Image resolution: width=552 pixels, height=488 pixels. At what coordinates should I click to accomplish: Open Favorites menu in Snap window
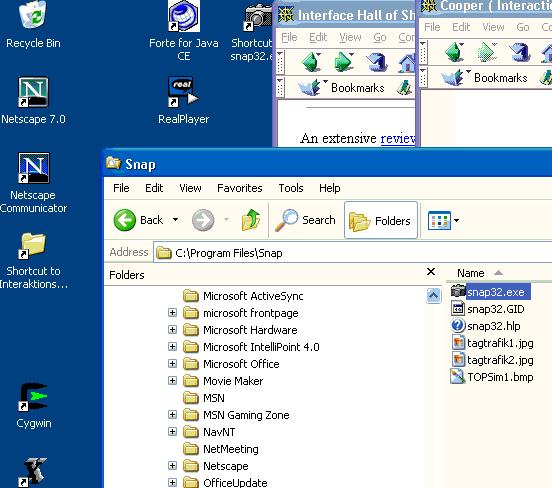coord(240,188)
